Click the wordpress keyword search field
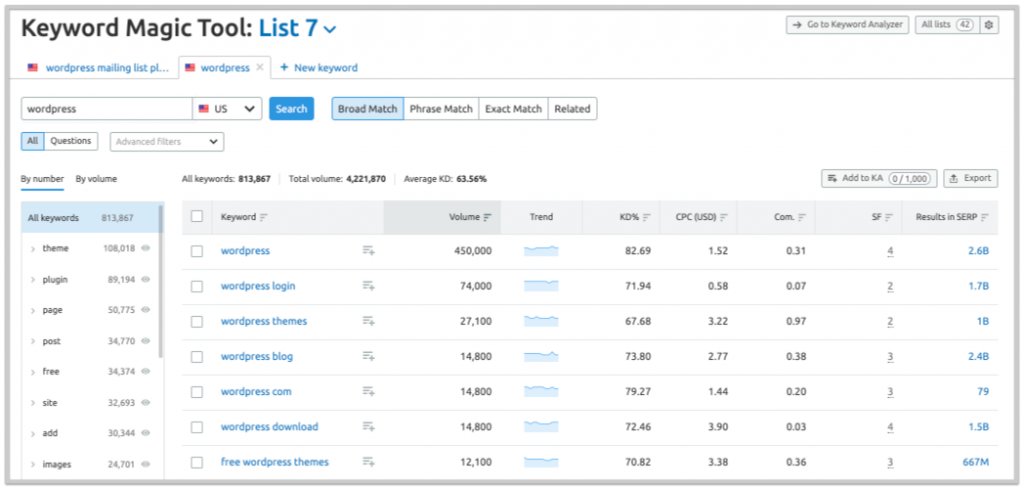Viewport: 1024px width, 489px height. tap(107, 109)
